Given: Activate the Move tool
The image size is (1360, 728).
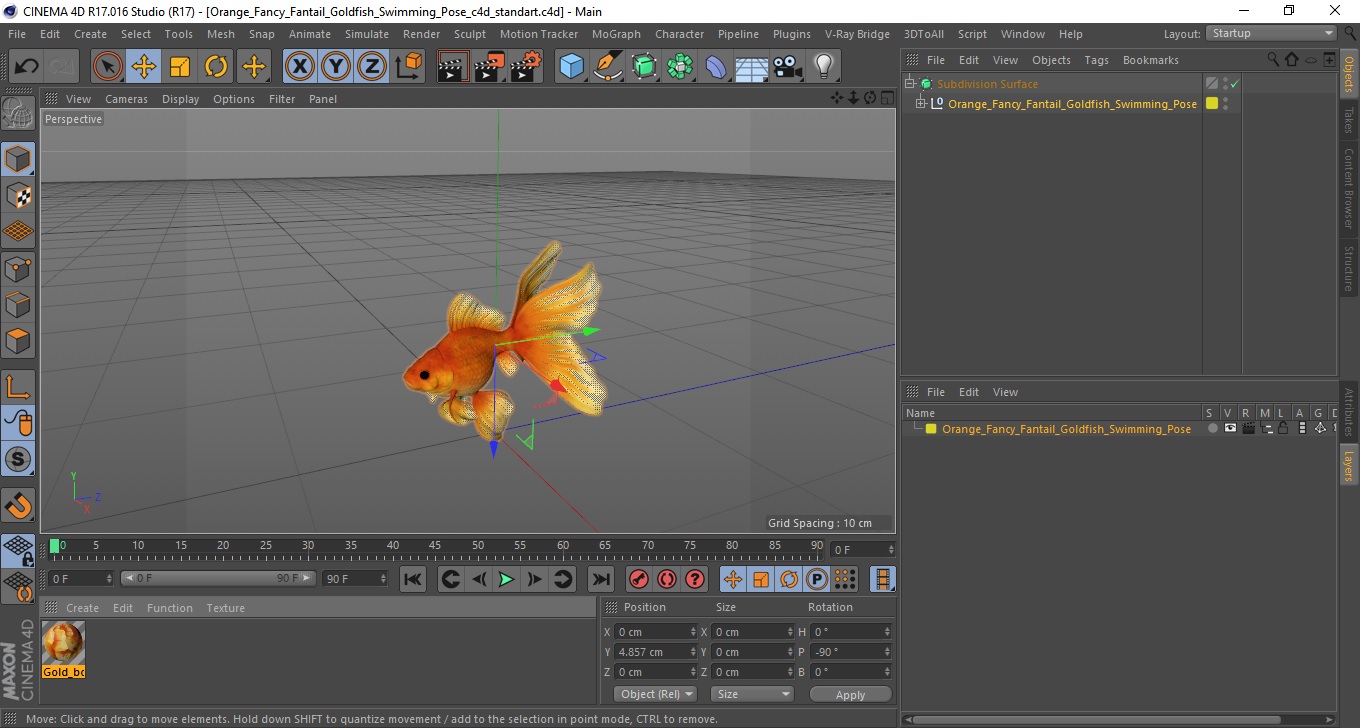Looking at the screenshot, I should pos(144,67).
